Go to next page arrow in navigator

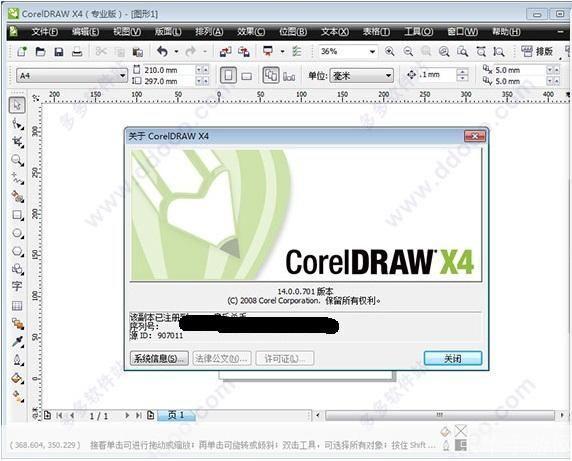(127, 415)
